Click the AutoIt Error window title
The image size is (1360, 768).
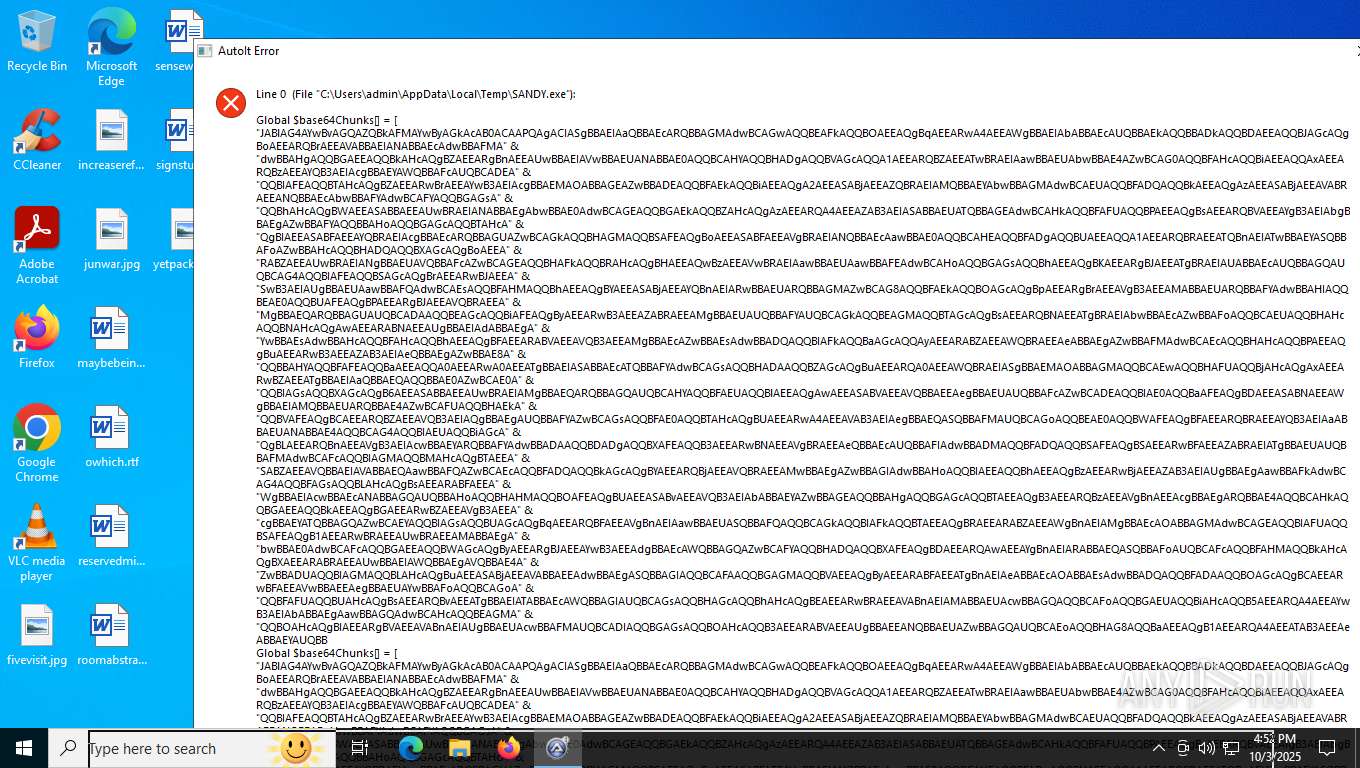click(x=249, y=51)
